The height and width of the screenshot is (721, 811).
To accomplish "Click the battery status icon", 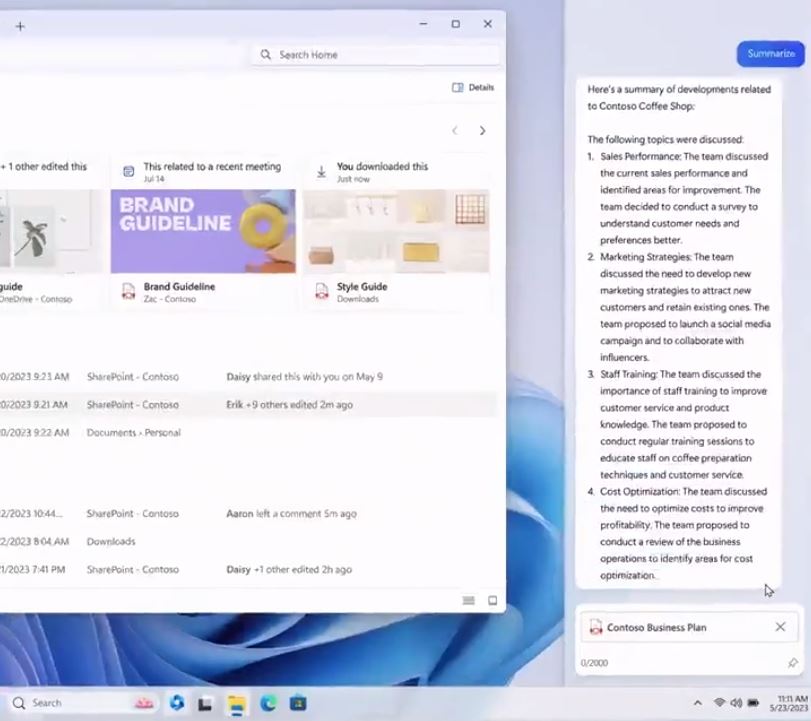I will pos(754,702).
